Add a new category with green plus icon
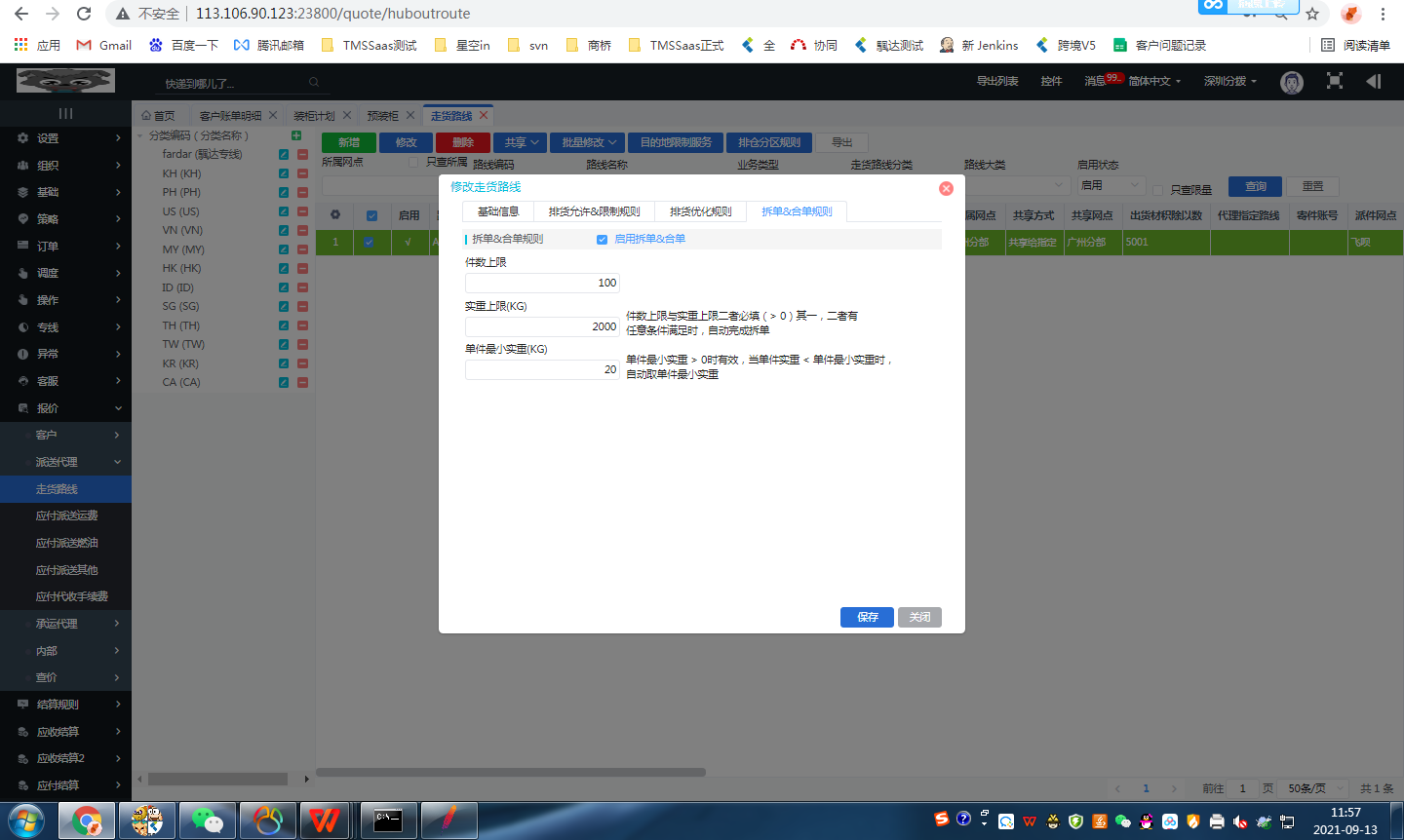Image resolution: width=1404 pixels, height=840 pixels. (x=296, y=135)
